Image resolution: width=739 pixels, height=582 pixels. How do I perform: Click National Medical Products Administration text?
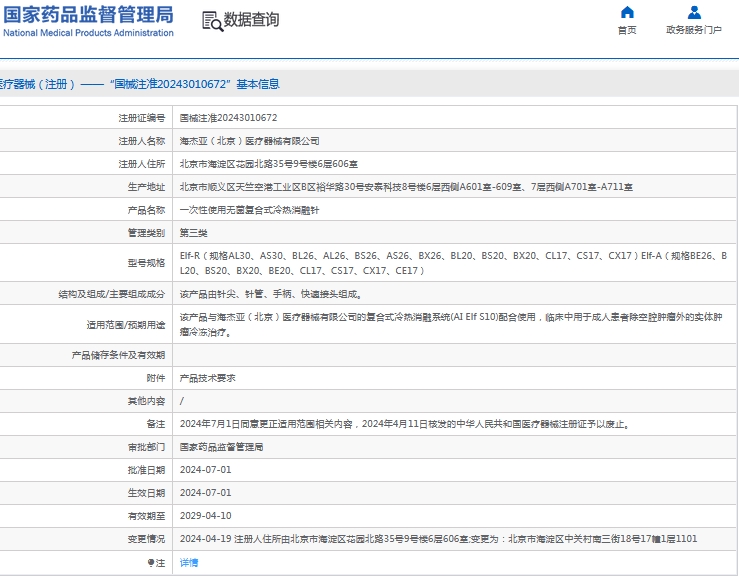tap(88, 33)
